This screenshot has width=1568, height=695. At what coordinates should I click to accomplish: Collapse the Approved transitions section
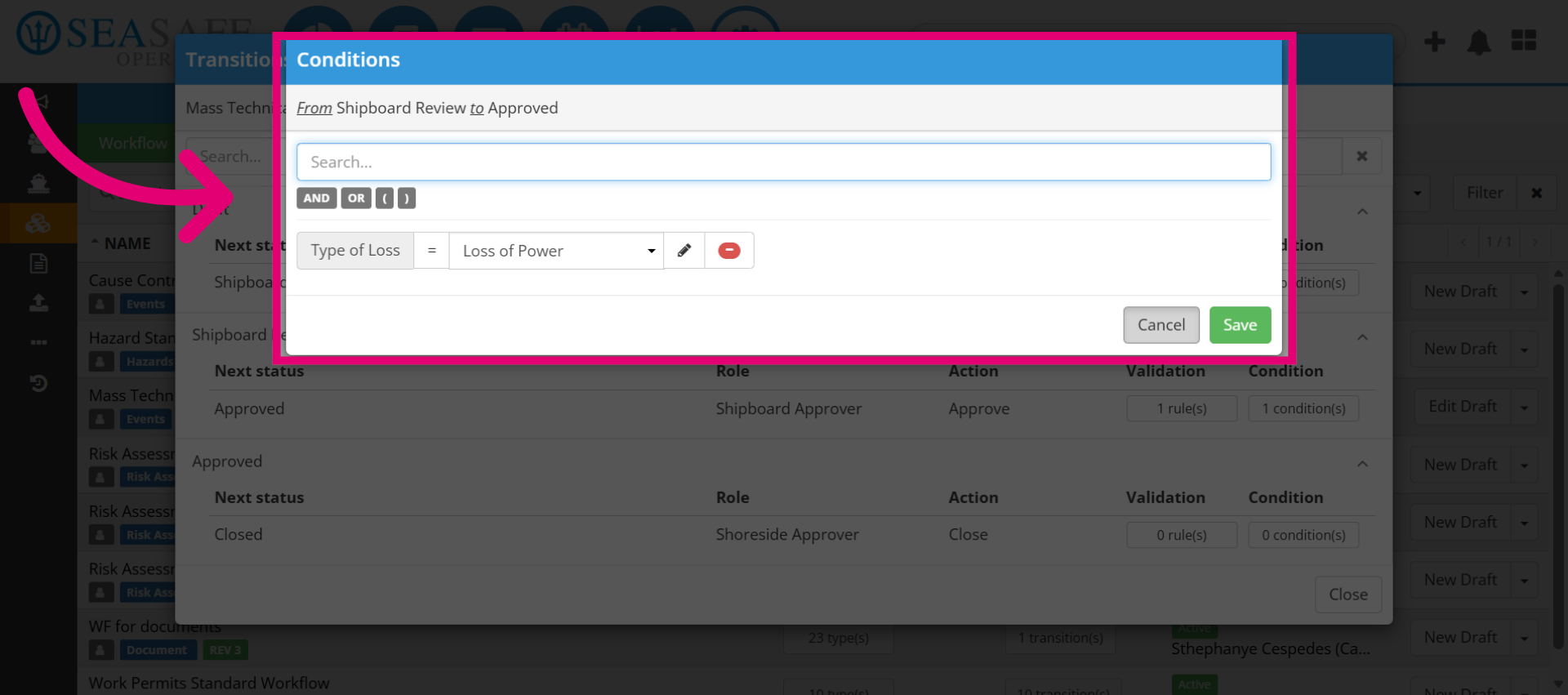tap(1362, 464)
